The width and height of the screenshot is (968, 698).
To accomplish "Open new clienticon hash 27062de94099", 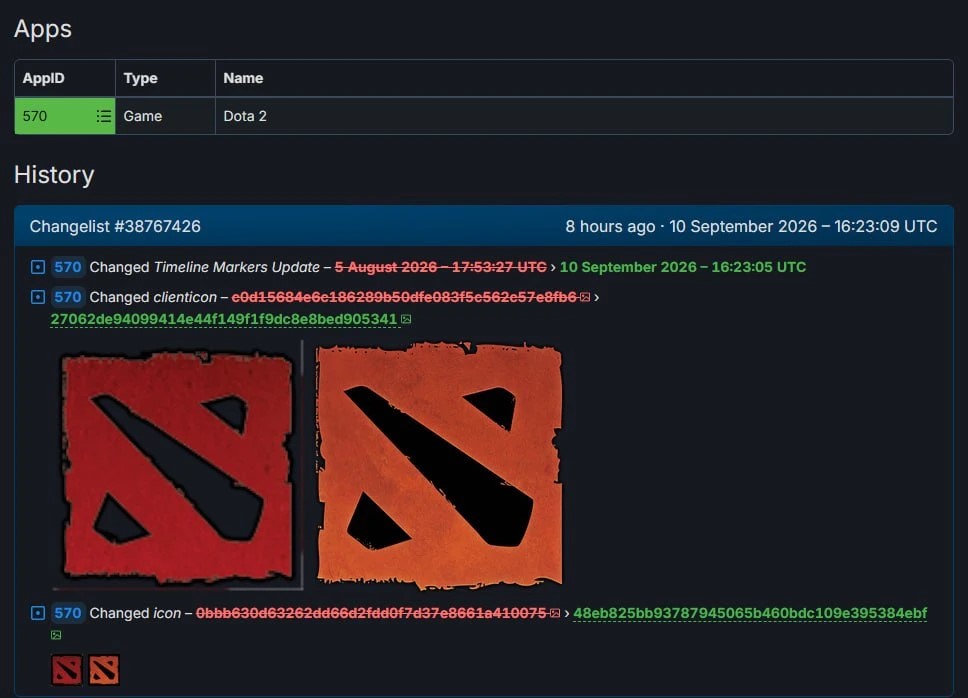I will click(x=223, y=319).
